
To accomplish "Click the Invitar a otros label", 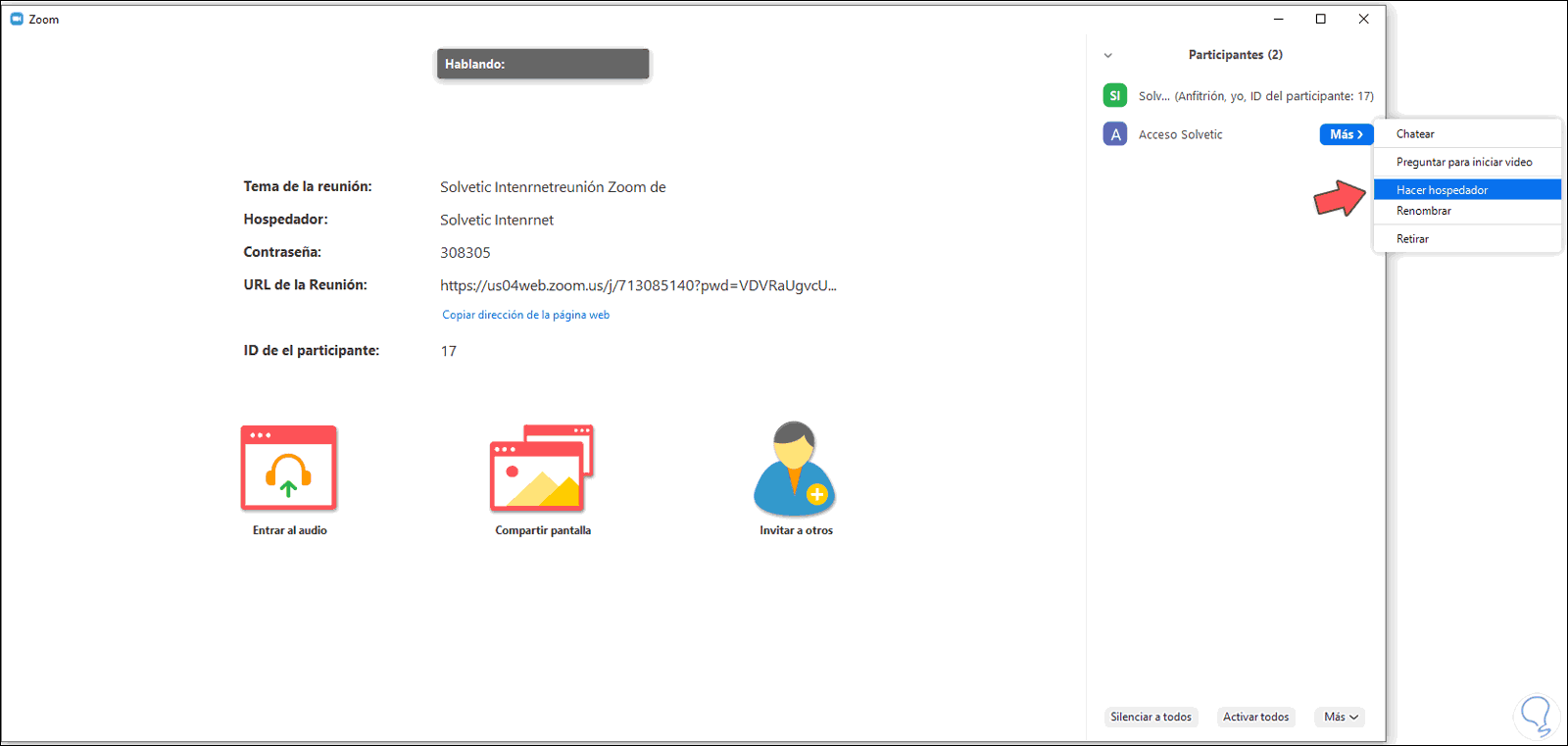I will (x=796, y=530).
